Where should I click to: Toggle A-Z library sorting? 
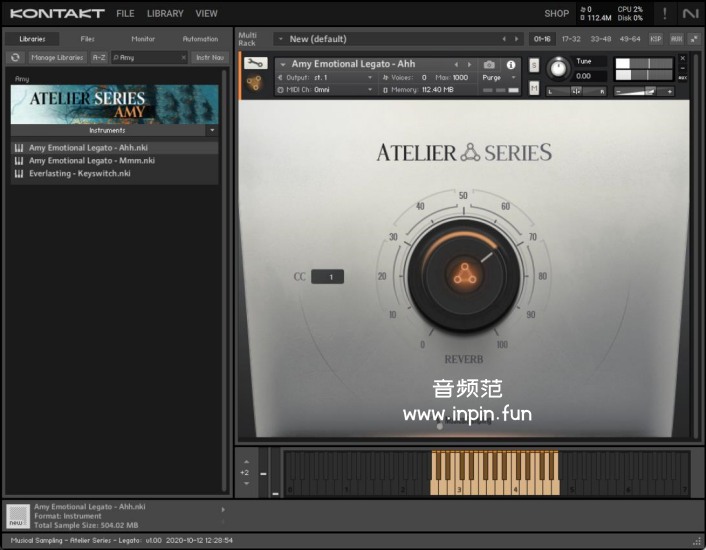(x=99, y=58)
